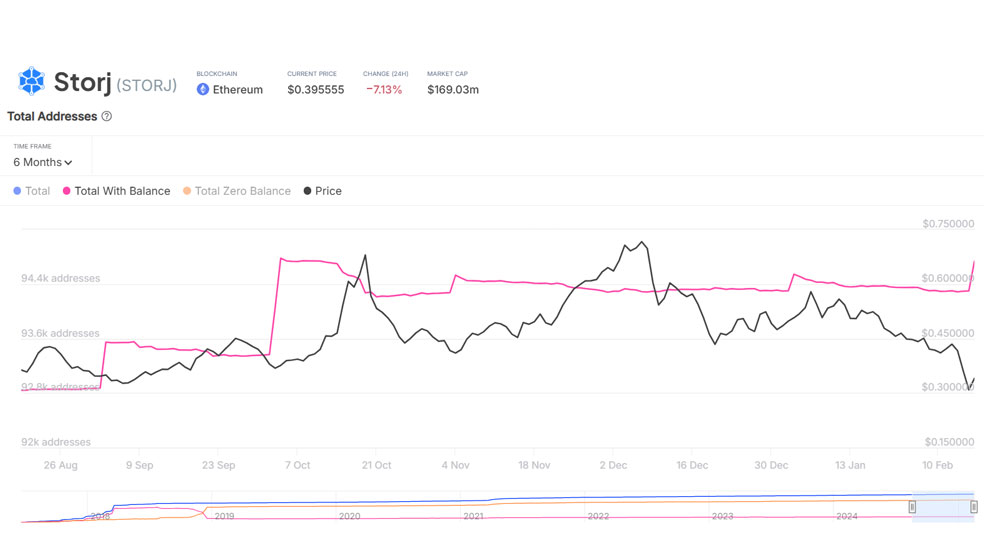This screenshot has width=984, height=554.
Task: Click the 26 Aug date label
Action: click(60, 465)
